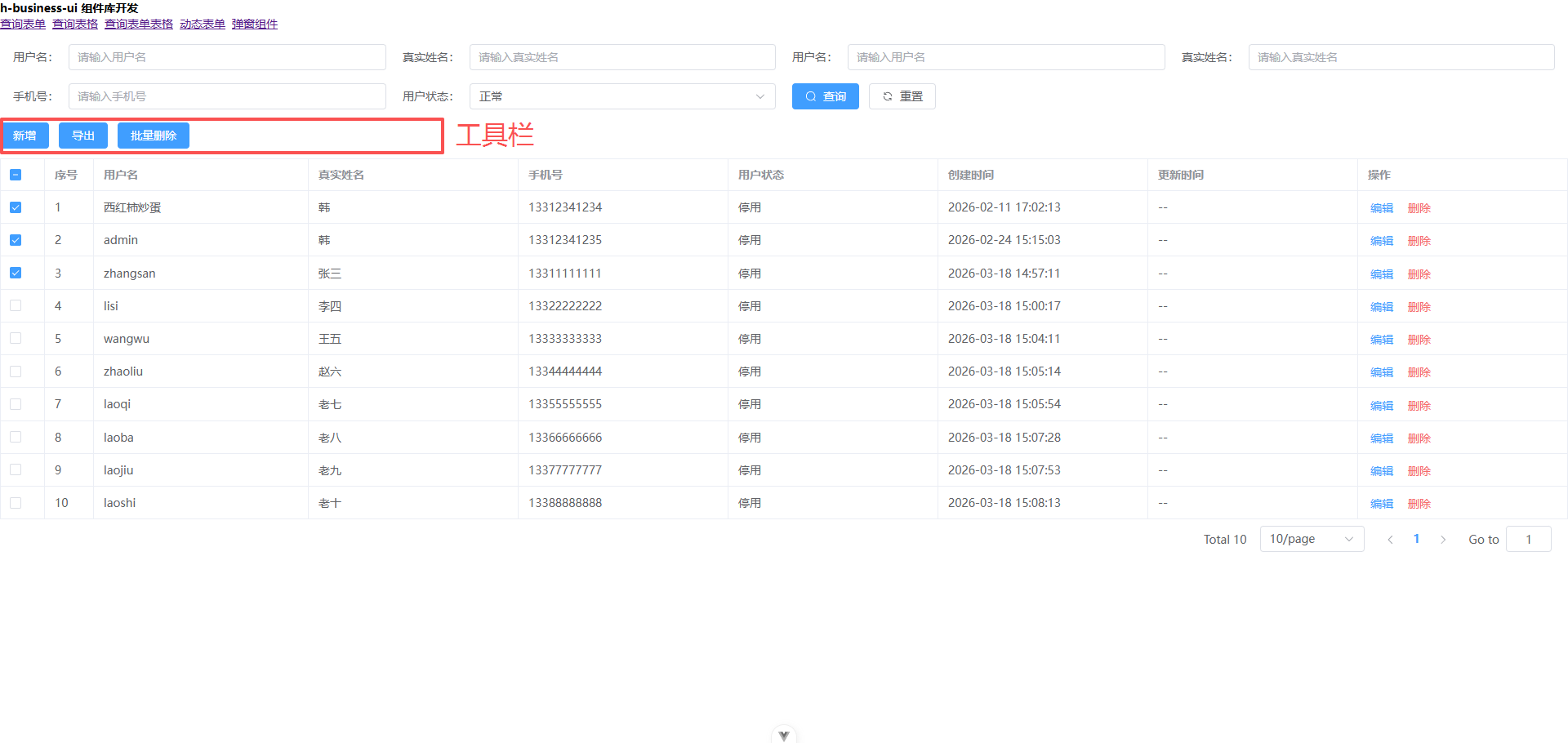Delete the zhangsan row
The width and height of the screenshot is (1568, 743).
(1419, 274)
